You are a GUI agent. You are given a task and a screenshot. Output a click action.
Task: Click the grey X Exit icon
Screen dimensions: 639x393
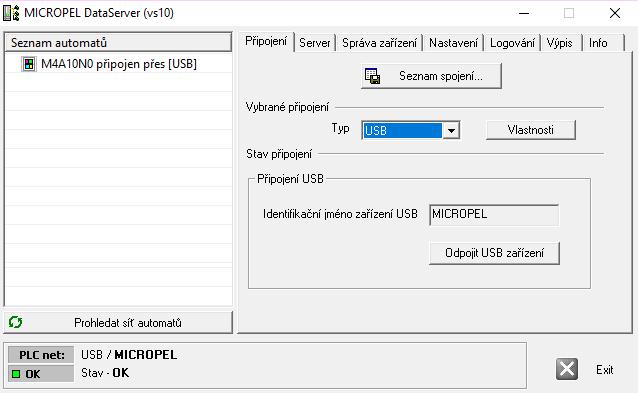tap(566, 369)
